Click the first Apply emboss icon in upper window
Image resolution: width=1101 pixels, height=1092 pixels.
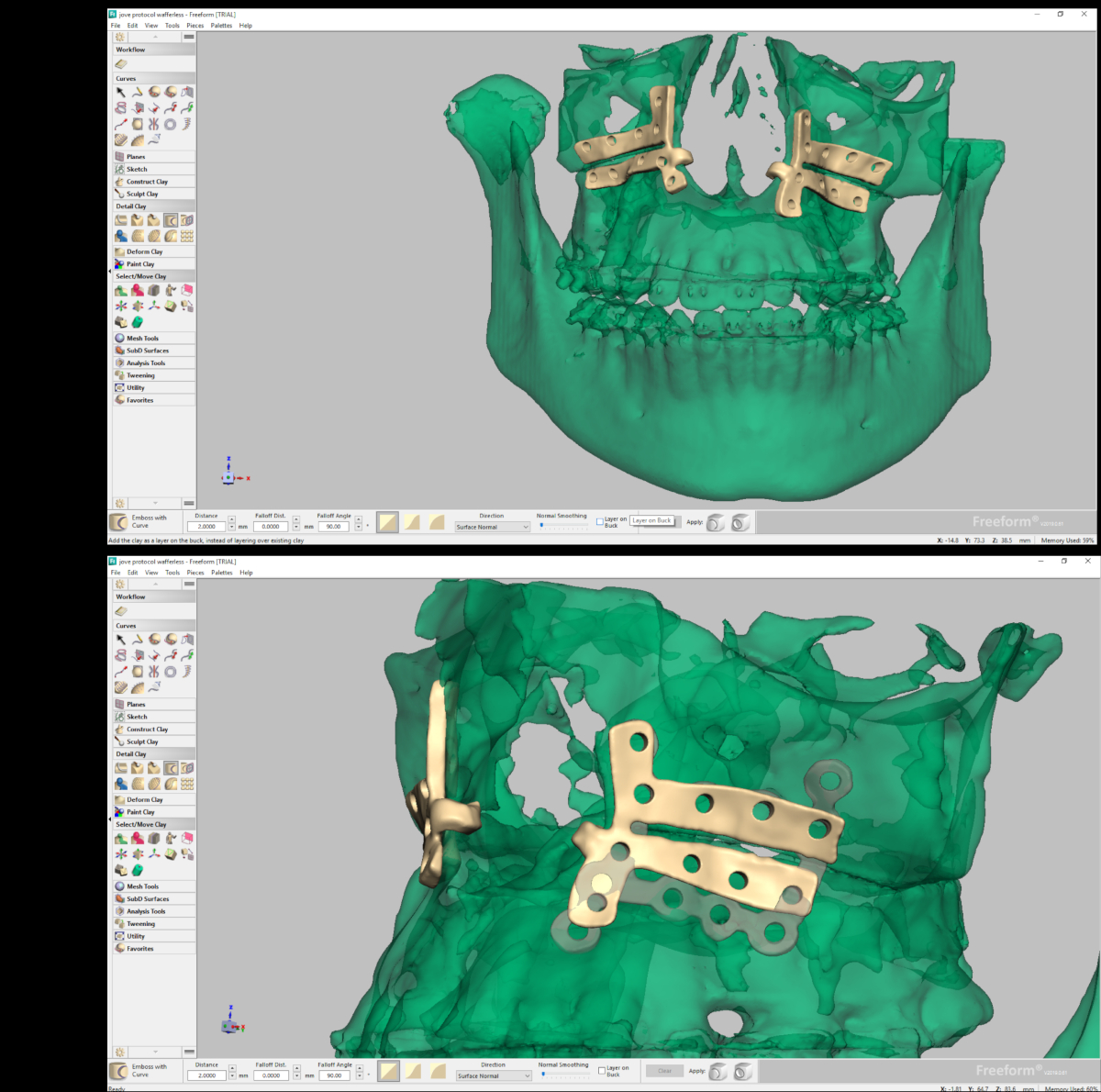717,523
